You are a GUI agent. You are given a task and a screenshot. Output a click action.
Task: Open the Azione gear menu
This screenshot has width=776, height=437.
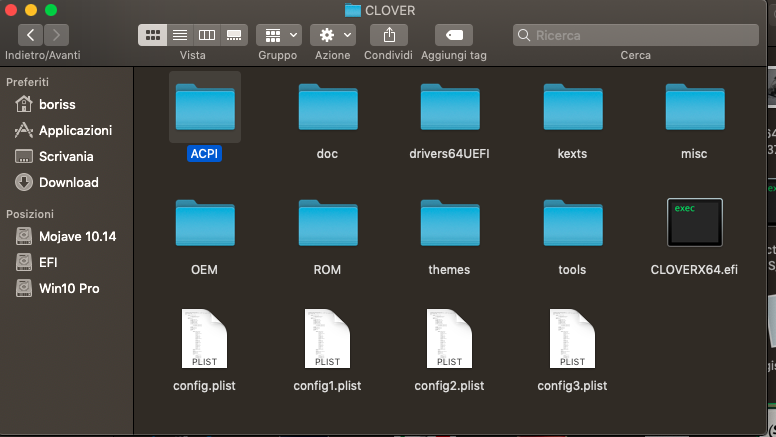pyautogui.click(x=333, y=35)
